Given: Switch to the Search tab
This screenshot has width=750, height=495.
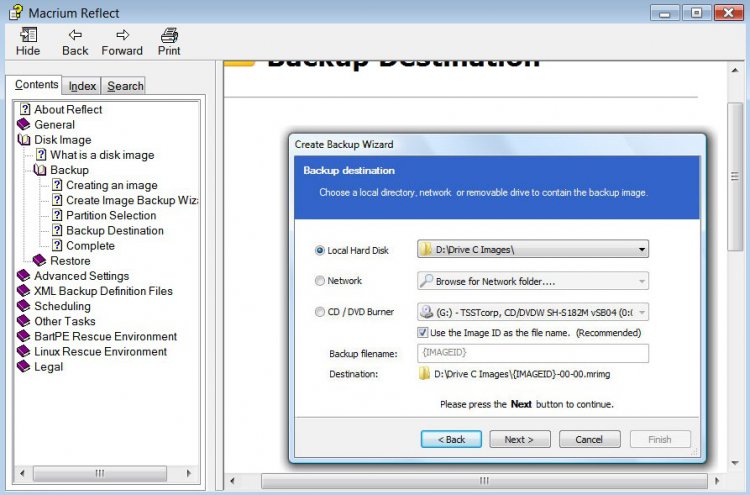Looking at the screenshot, I should coord(125,86).
